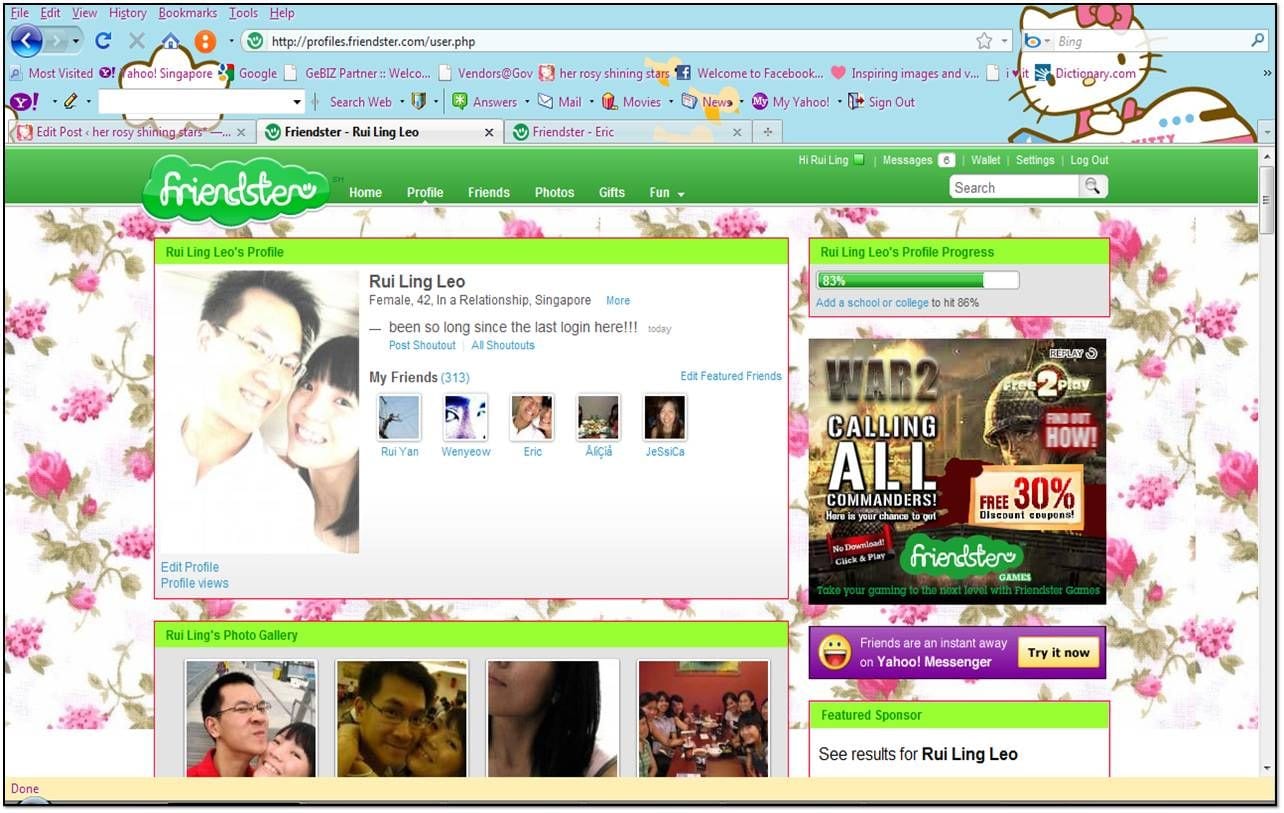Click the Friendster logo
Viewport: 1284px width, 813px height.
tap(236, 191)
